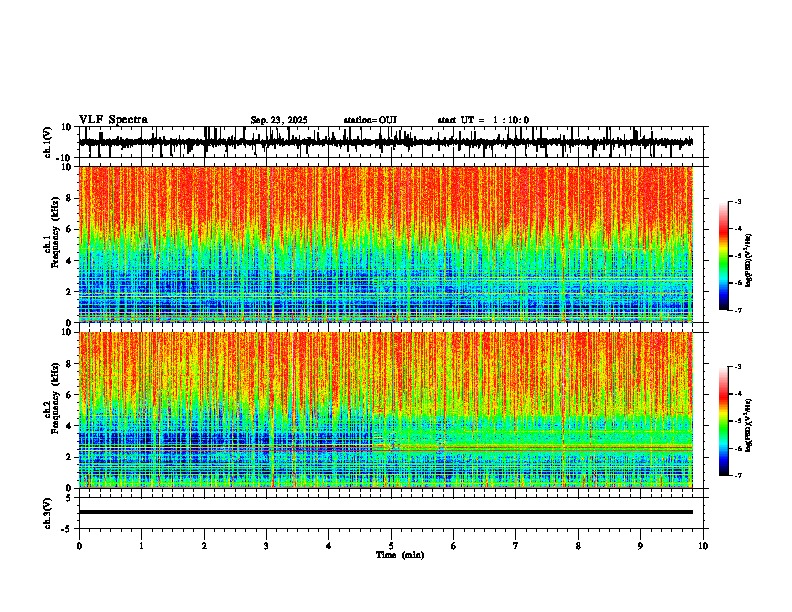Viewport: 792px width, 612px height.
Task: Click the time axis tick label '5'
Action: [x=391, y=546]
